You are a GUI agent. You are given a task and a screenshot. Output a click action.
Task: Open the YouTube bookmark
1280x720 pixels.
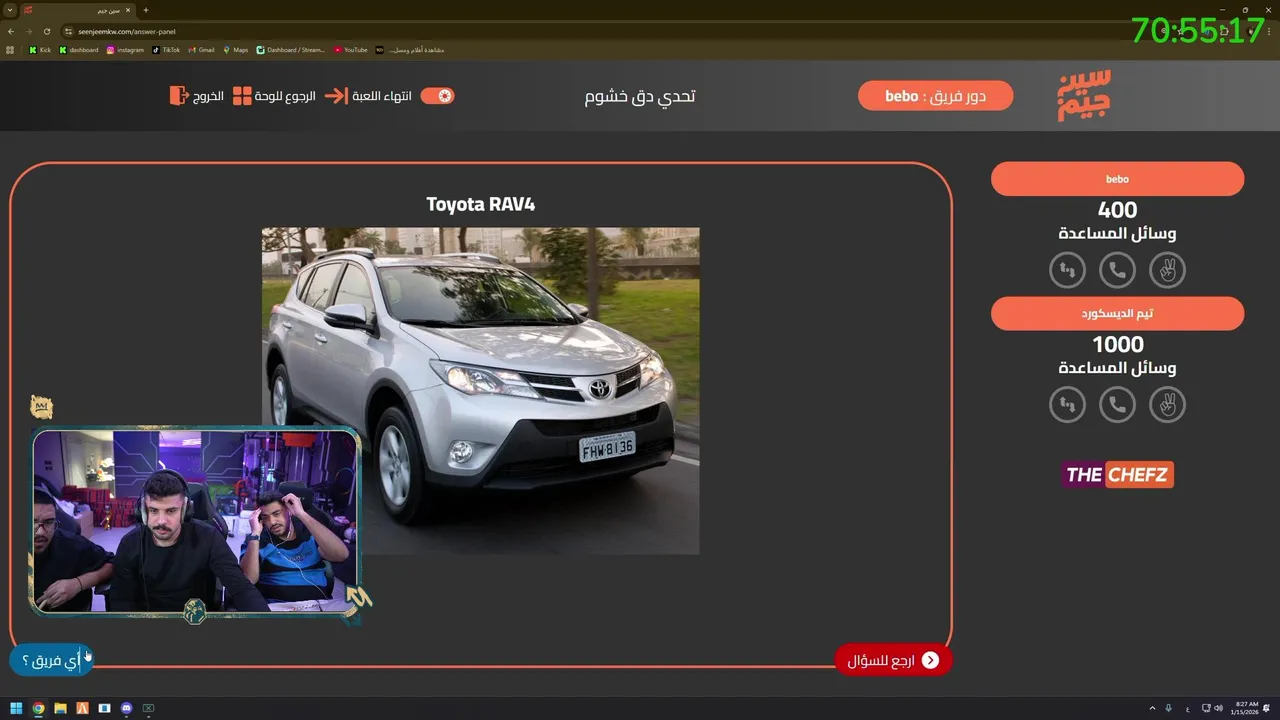351,49
